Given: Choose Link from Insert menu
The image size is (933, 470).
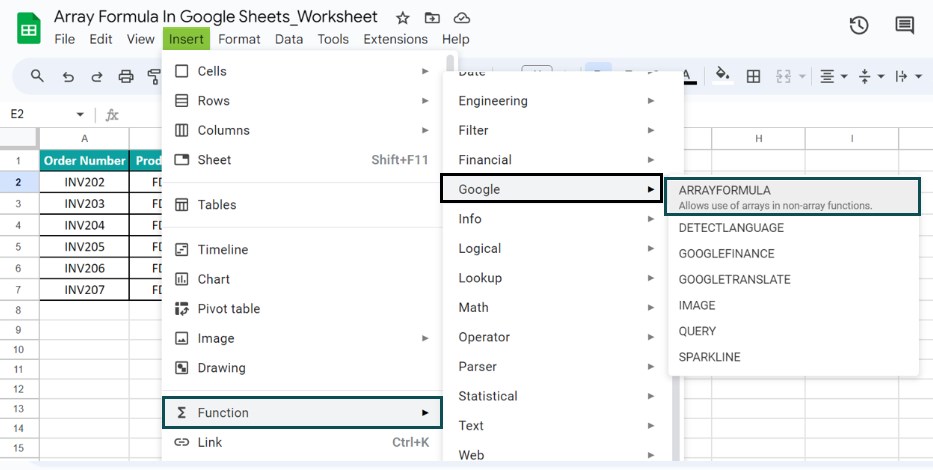Looking at the screenshot, I should pyautogui.click(x=302, y=442).
